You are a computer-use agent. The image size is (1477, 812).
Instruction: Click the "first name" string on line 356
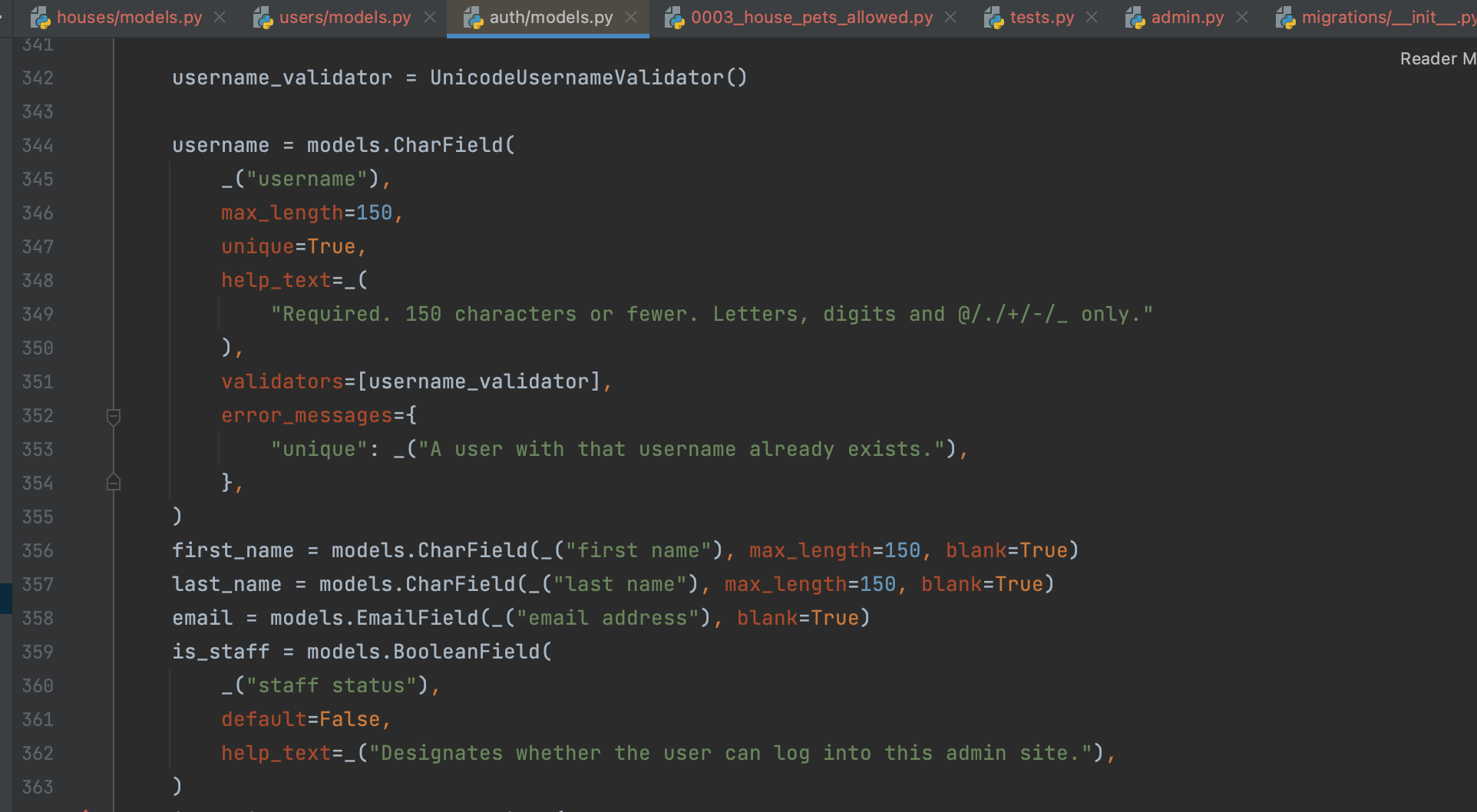coord(639,551)
